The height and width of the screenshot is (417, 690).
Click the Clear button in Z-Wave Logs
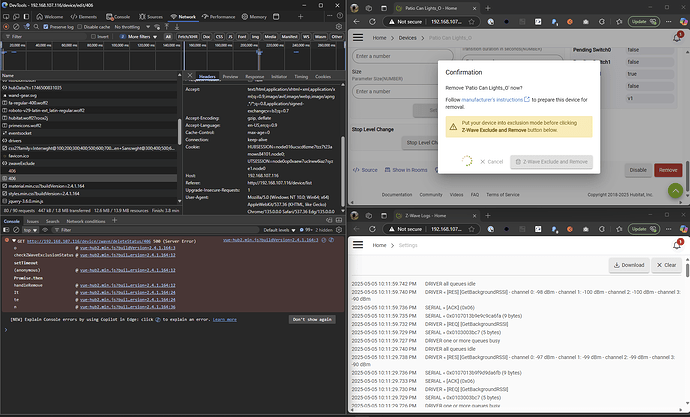666,265
